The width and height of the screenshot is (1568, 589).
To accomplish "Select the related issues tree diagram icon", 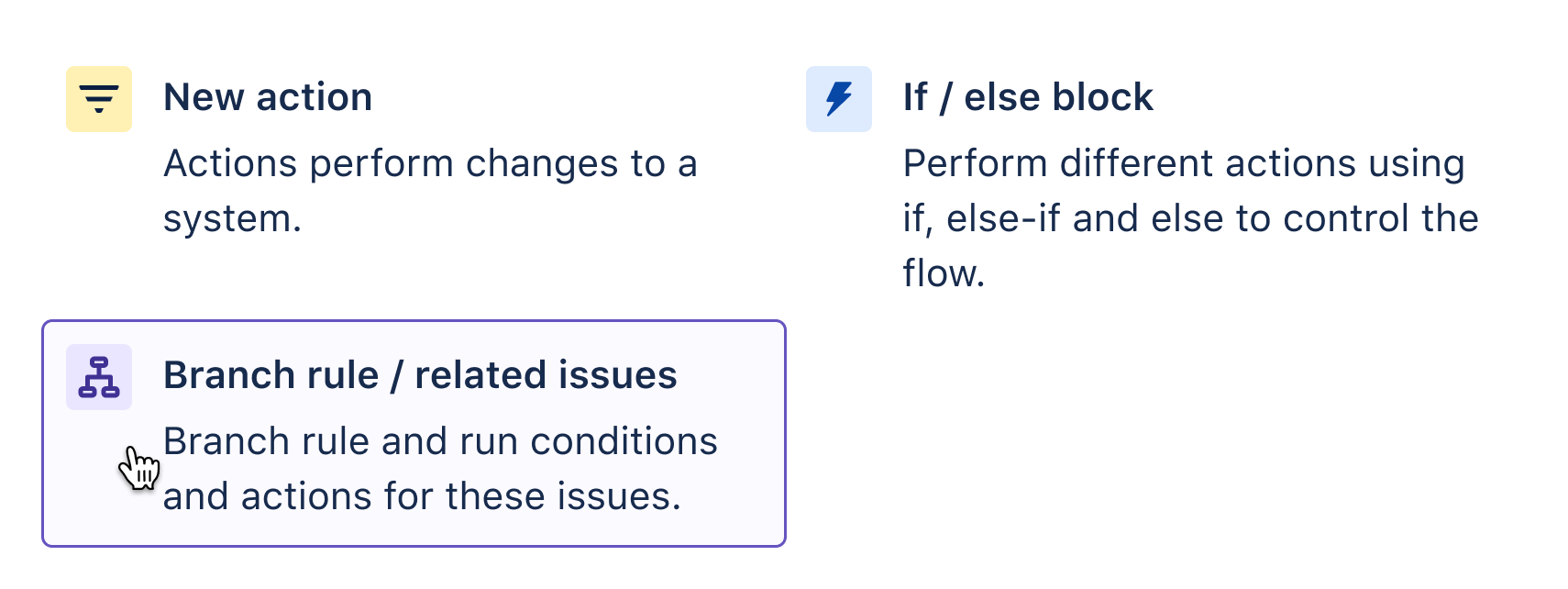I will (98, 376).
